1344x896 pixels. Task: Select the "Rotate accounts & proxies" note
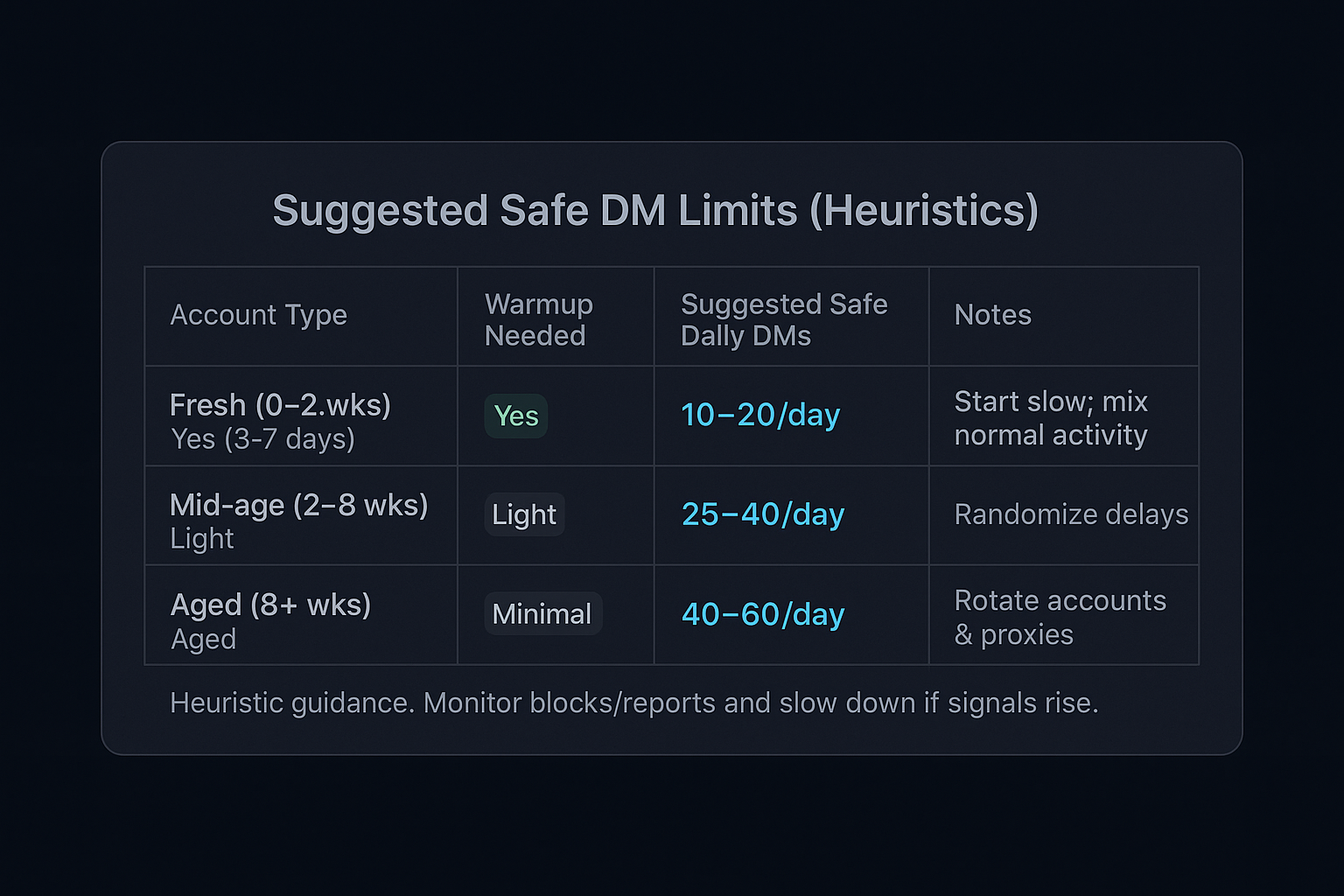(x=1060, y=618)
